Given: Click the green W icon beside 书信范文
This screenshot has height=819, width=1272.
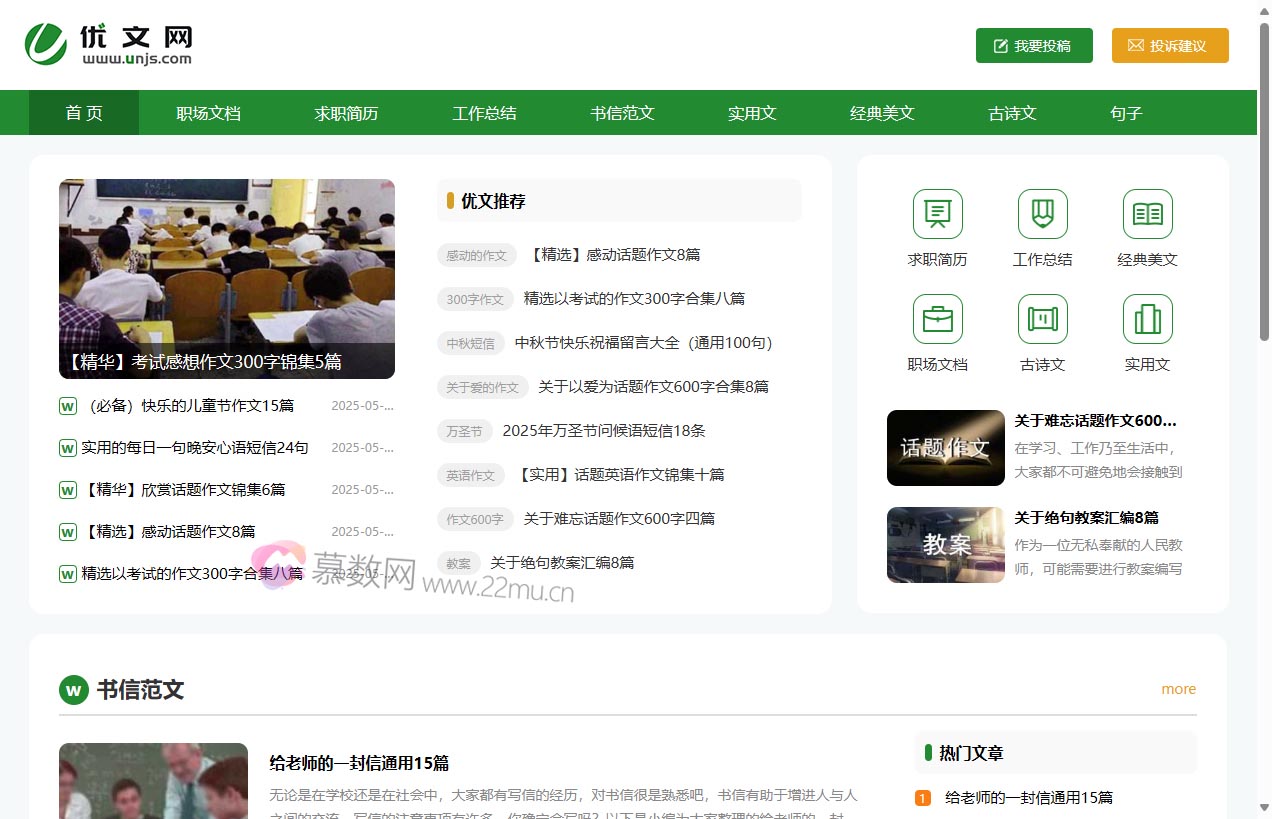Looking at the screenshot, I should 73,690.
